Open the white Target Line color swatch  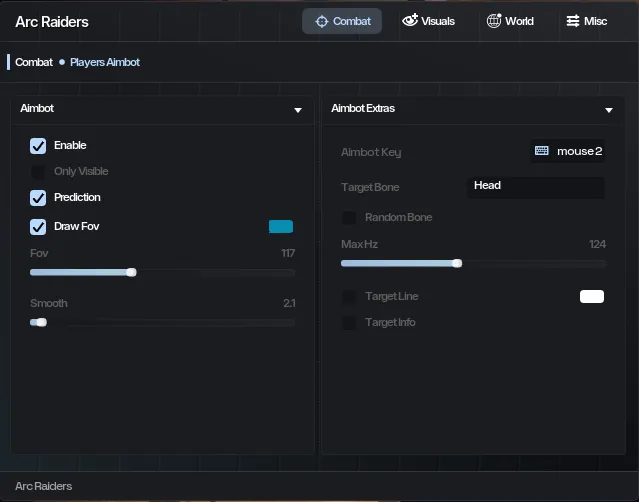click(x=592, y=297)
